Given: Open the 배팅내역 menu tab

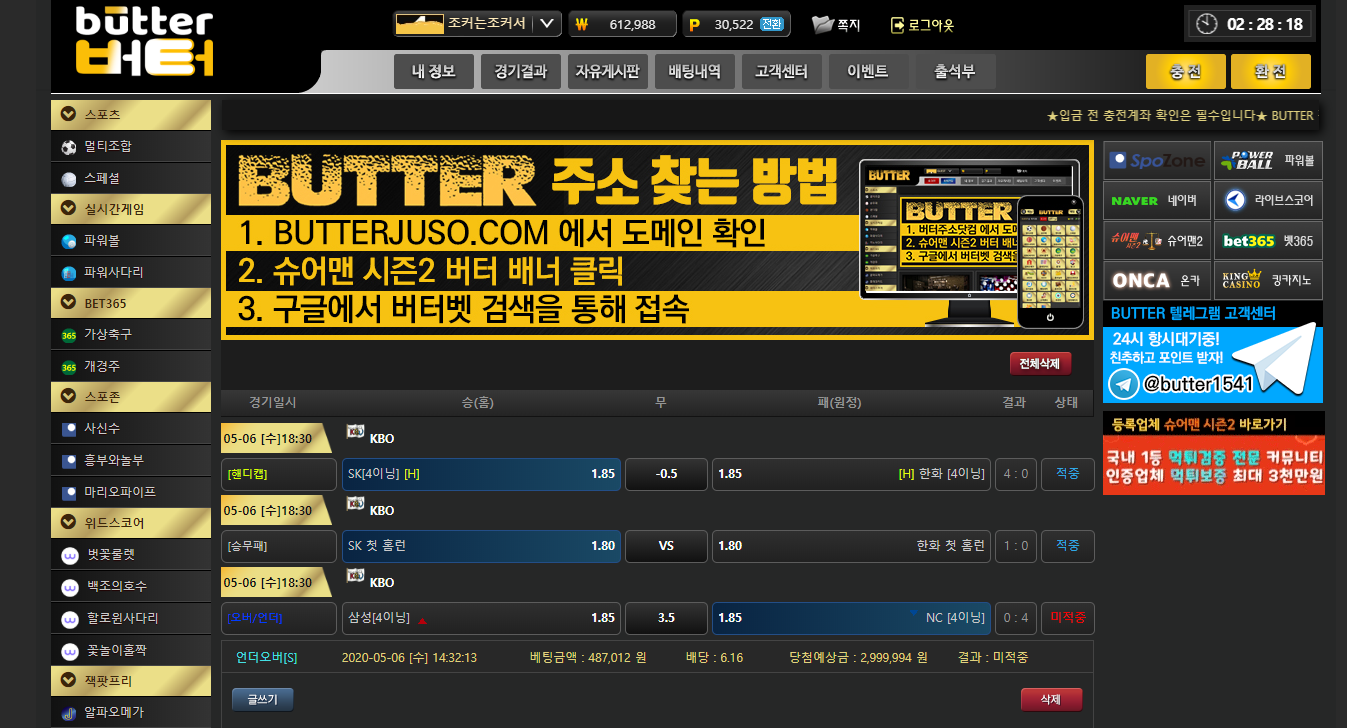Looking at the screenshot, I should pyautogui.click(x=695, y=72).
